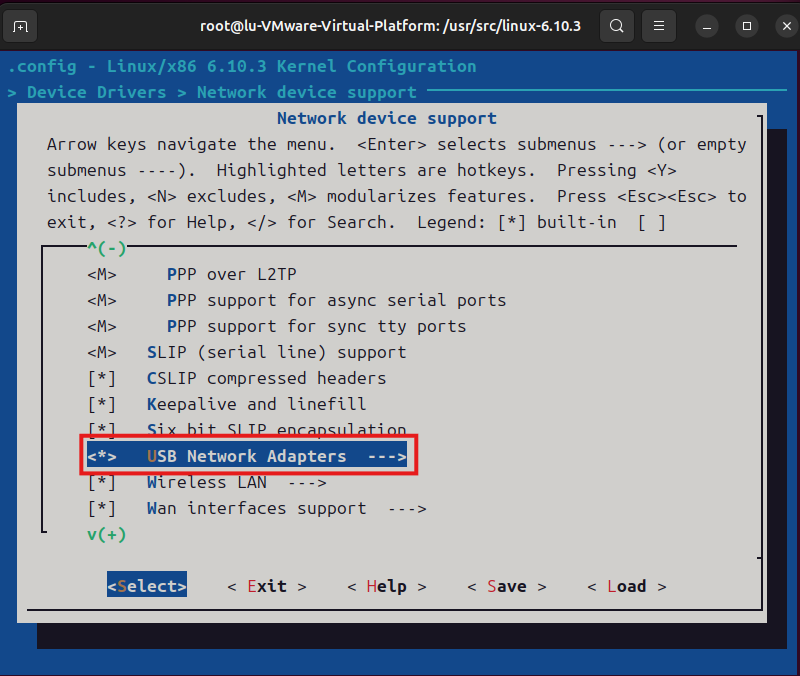Maximize the terminal window

pos(746,25)
